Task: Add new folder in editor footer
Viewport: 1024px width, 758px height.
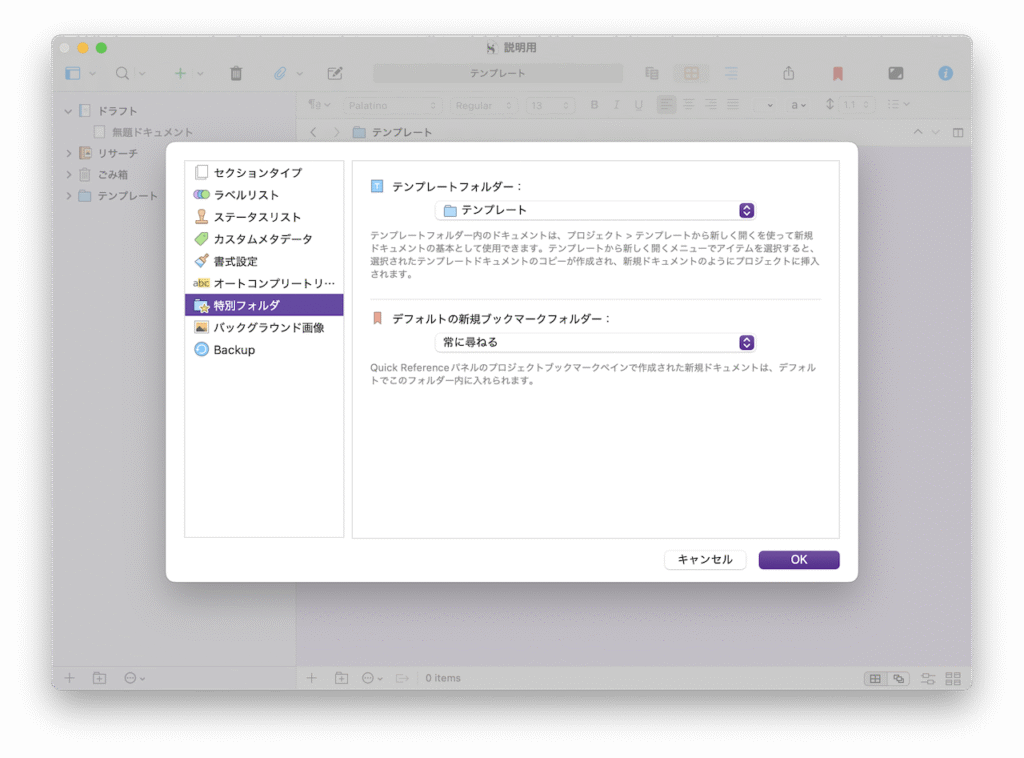Action: coord(341,678)
